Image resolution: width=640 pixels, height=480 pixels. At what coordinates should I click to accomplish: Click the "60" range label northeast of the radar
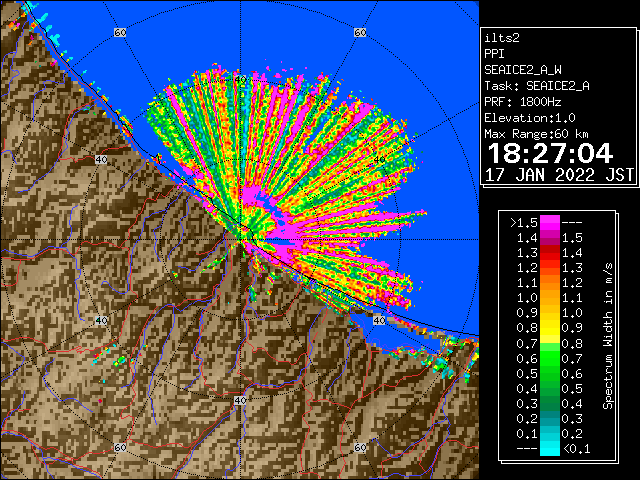(360, 32)
